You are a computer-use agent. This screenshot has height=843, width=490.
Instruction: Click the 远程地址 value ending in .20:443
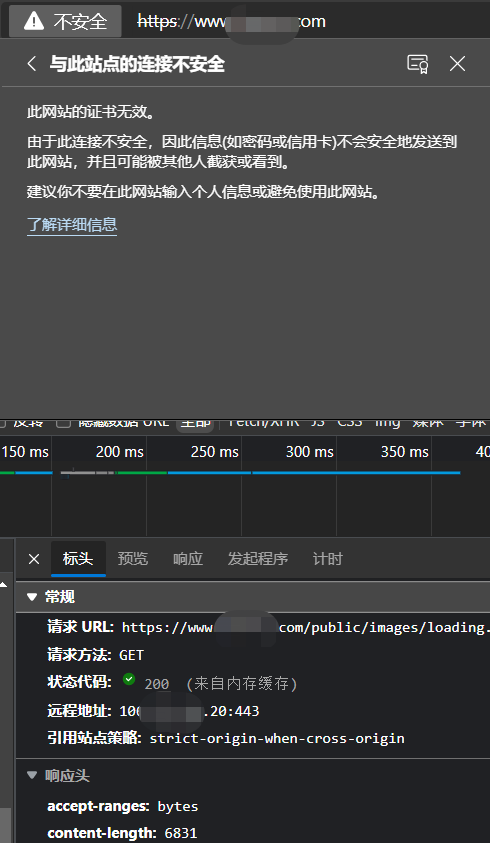[189, 711]
